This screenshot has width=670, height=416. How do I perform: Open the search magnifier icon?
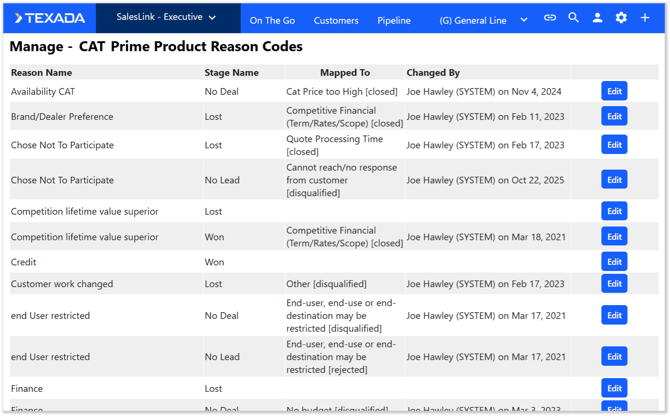(574, 18)
